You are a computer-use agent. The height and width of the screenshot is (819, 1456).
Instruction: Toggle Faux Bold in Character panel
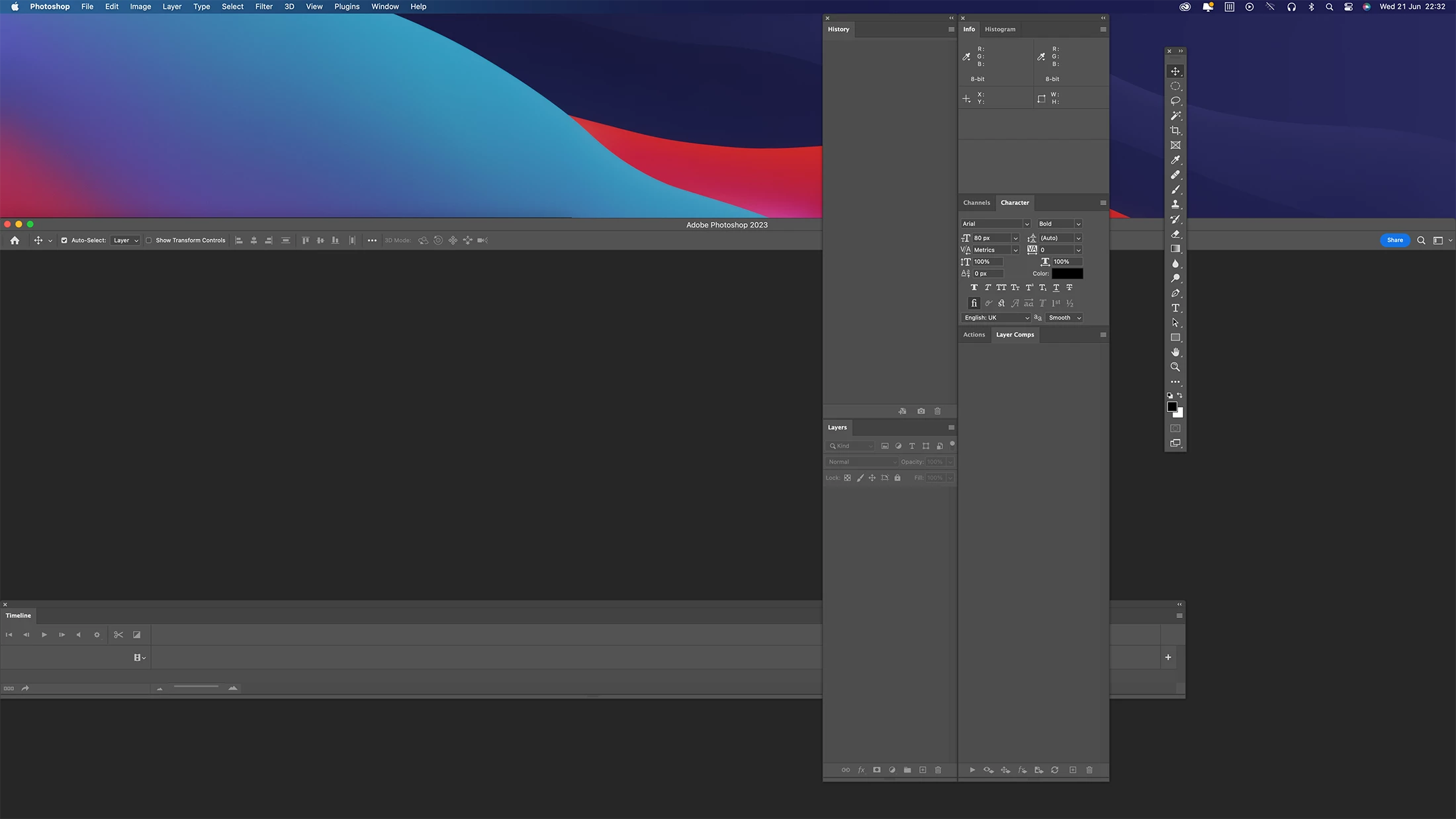[974, 288]
